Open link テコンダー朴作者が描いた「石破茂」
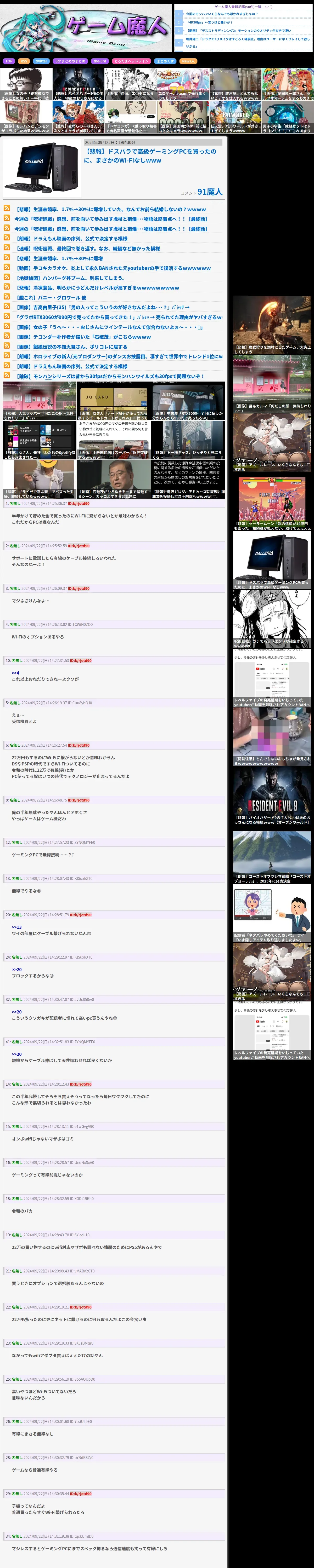Screen dimensions: 314x1568 [x=83, y=337]
